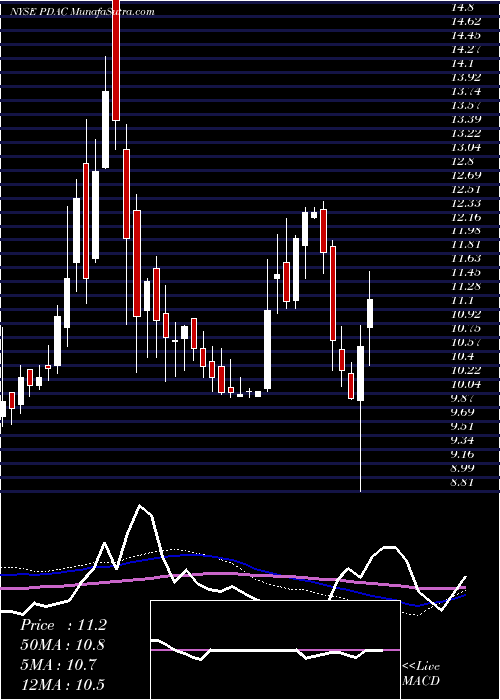500x700 pixels.
Task: Click the <<Live MACD label
Action: (421, 673)
